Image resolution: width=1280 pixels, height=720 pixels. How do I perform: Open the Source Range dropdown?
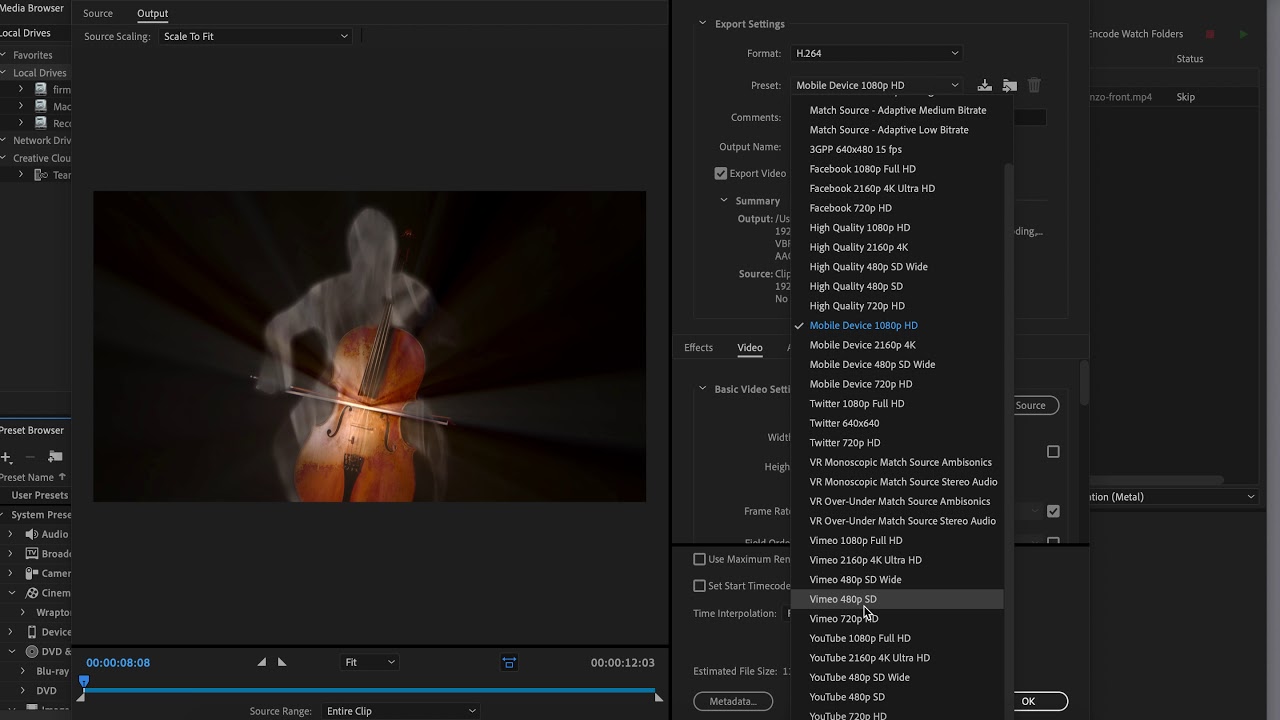(400, 711)
